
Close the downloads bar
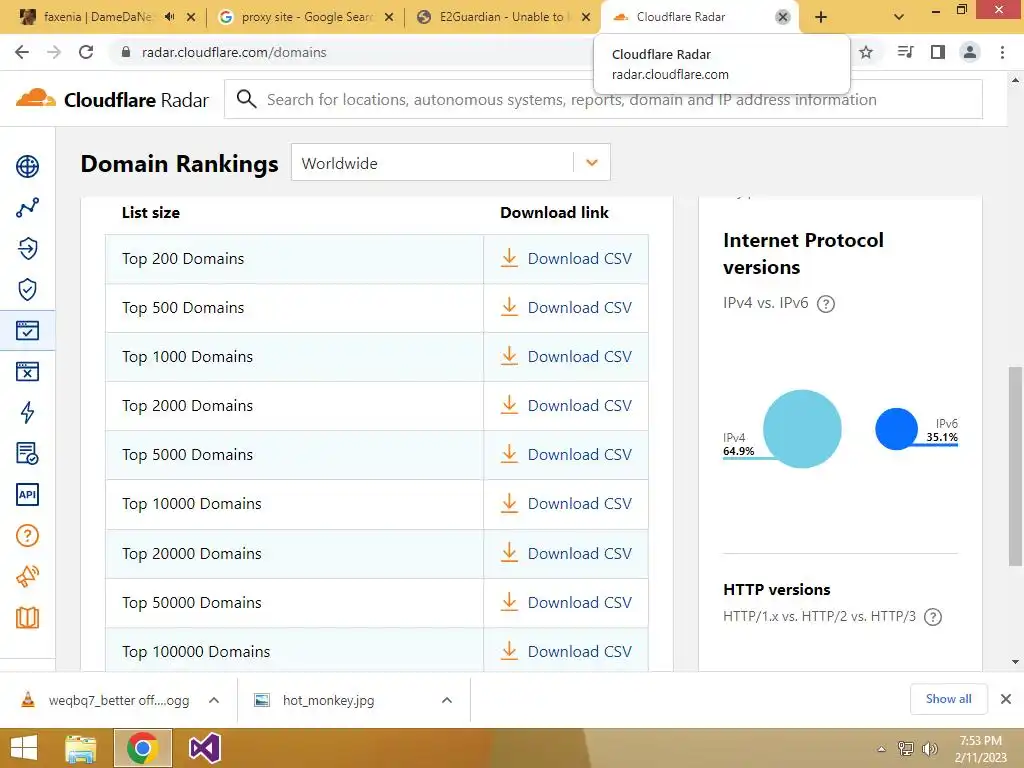tap(1006, 699)
